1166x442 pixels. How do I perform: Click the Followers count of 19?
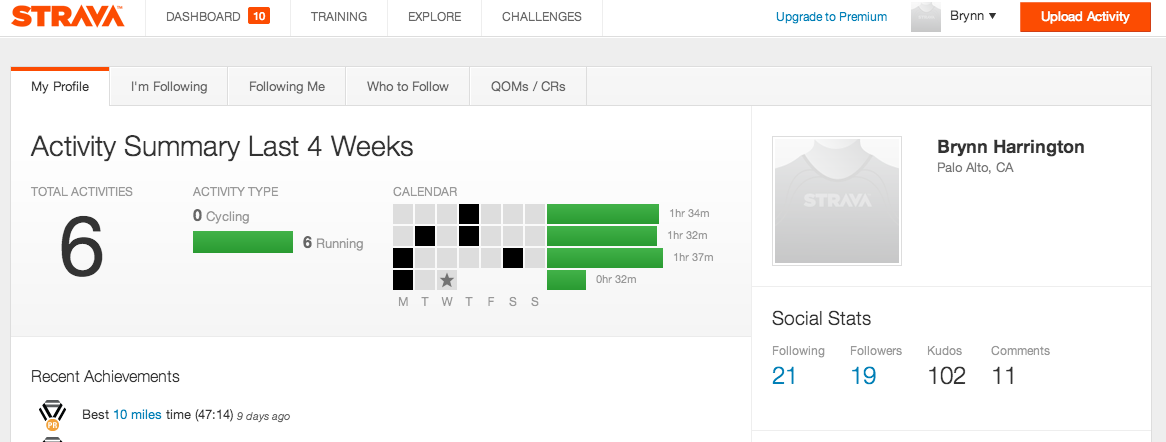pyautogui.click(x=863, y=376)
